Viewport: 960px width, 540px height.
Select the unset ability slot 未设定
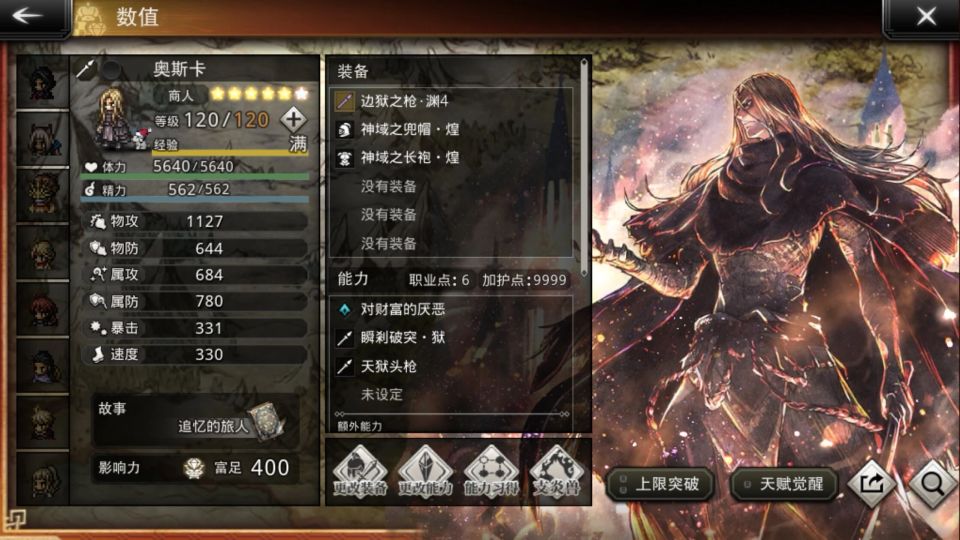pyautogui.click(x=452, y=394)
